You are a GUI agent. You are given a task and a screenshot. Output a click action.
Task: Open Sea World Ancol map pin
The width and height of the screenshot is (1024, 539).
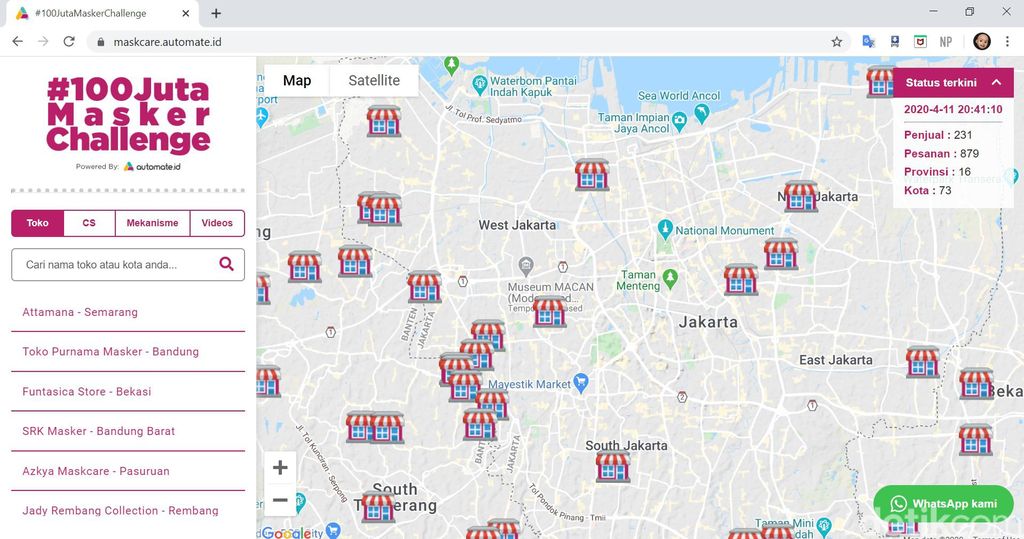702,113
